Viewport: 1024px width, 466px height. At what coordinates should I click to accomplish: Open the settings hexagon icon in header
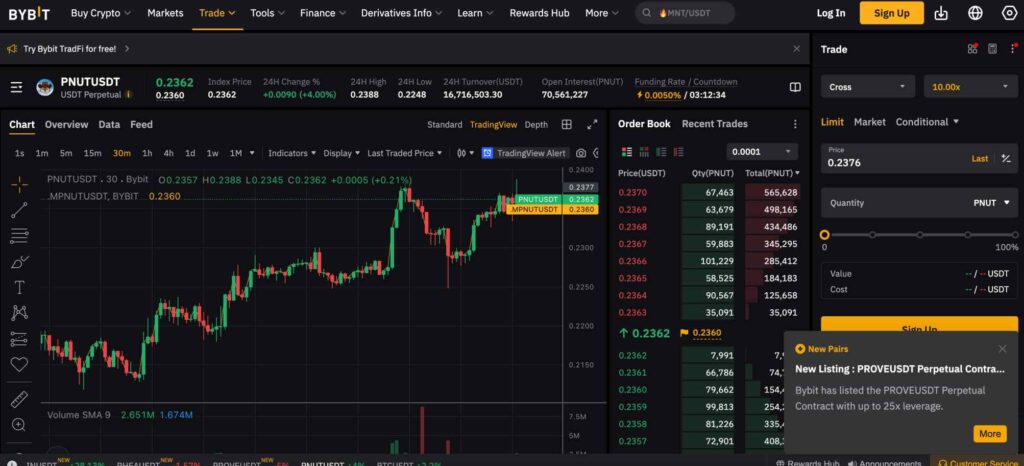(1009, 13)
